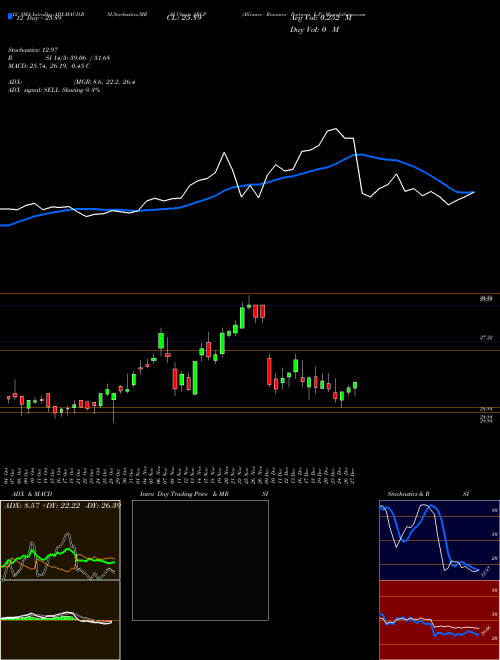This screenshot has height=660, width=500.
Task: Click 'Intra Day Trading Price & MR' title
Action: [x=184, y=494]
